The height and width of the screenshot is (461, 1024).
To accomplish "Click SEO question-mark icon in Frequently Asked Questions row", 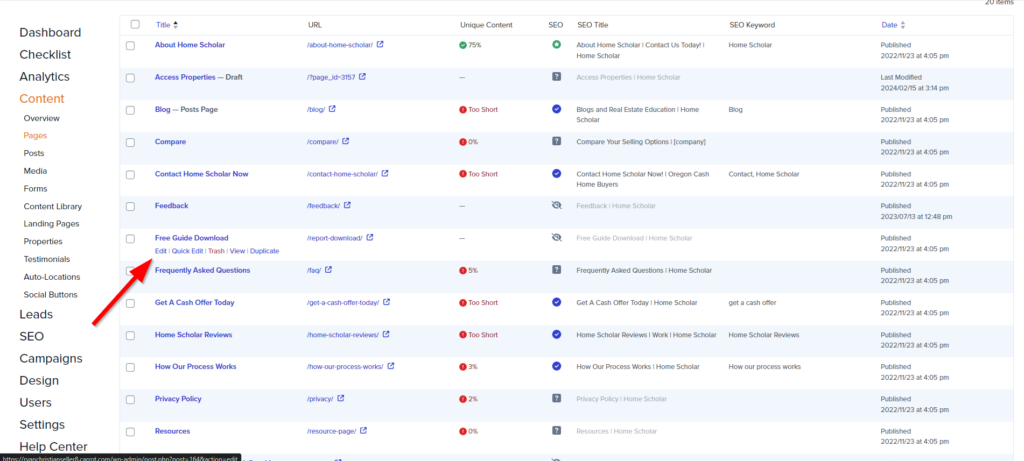I will (x=556, y=270).
